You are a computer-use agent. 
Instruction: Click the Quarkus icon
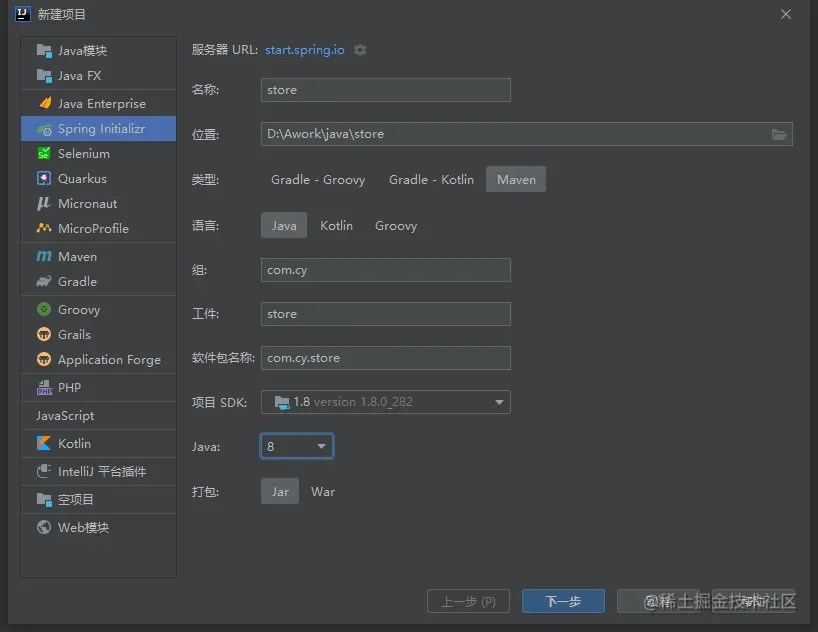point(44,178)
